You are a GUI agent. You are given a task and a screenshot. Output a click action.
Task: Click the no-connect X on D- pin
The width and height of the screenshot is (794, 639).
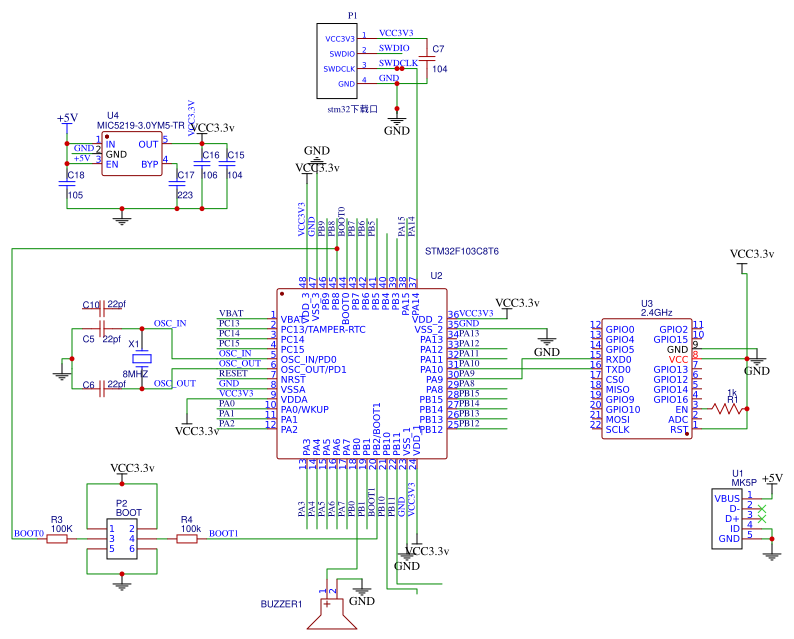click(762, 508)
